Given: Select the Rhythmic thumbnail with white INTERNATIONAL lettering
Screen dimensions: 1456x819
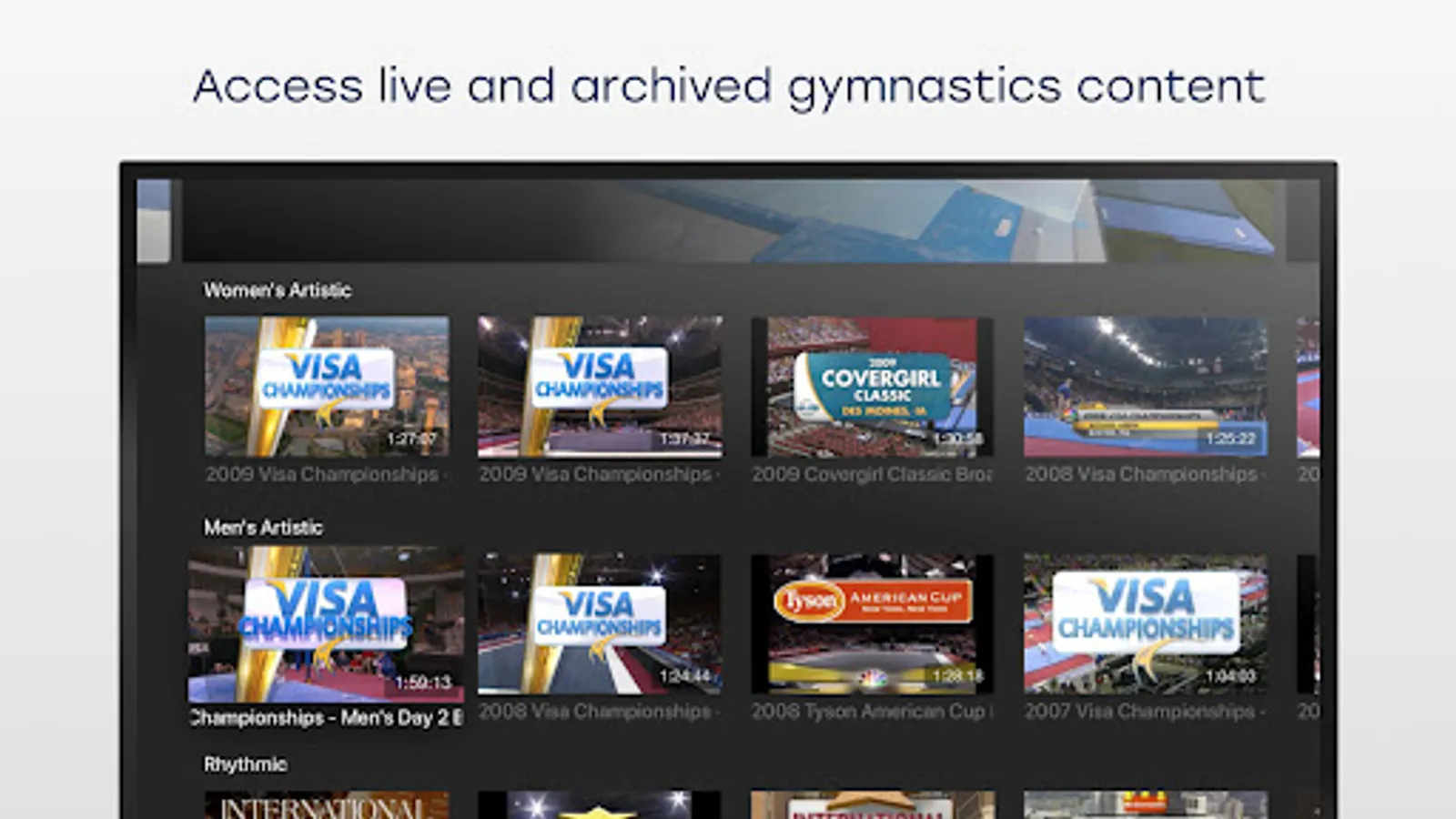Looking at the screenshot, I should (x=327, y=804).
